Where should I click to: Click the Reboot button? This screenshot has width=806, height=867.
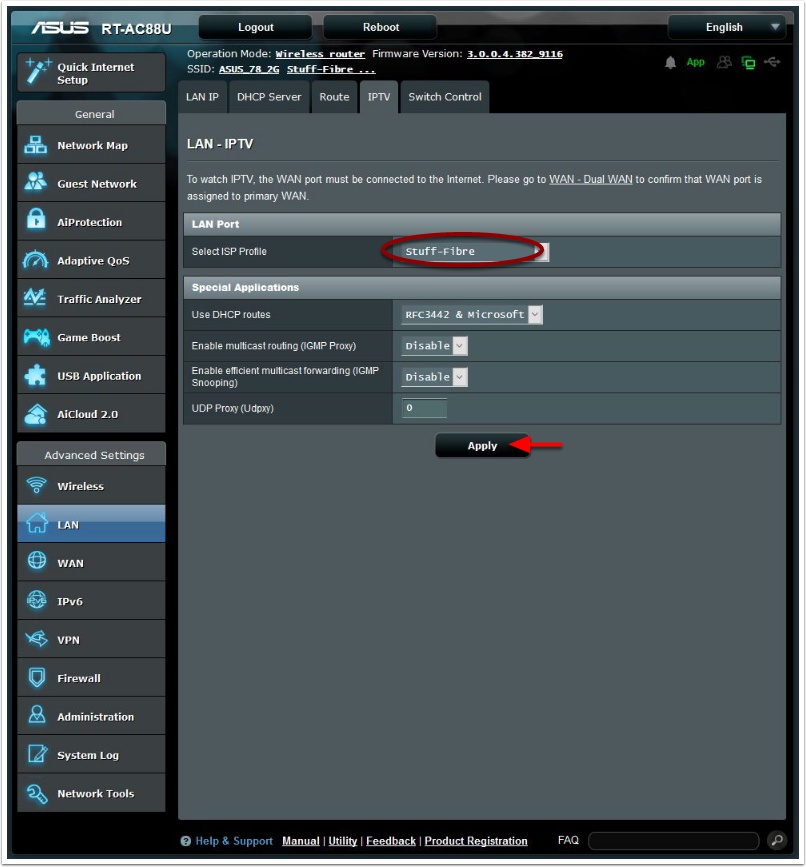tap(380, 27)
